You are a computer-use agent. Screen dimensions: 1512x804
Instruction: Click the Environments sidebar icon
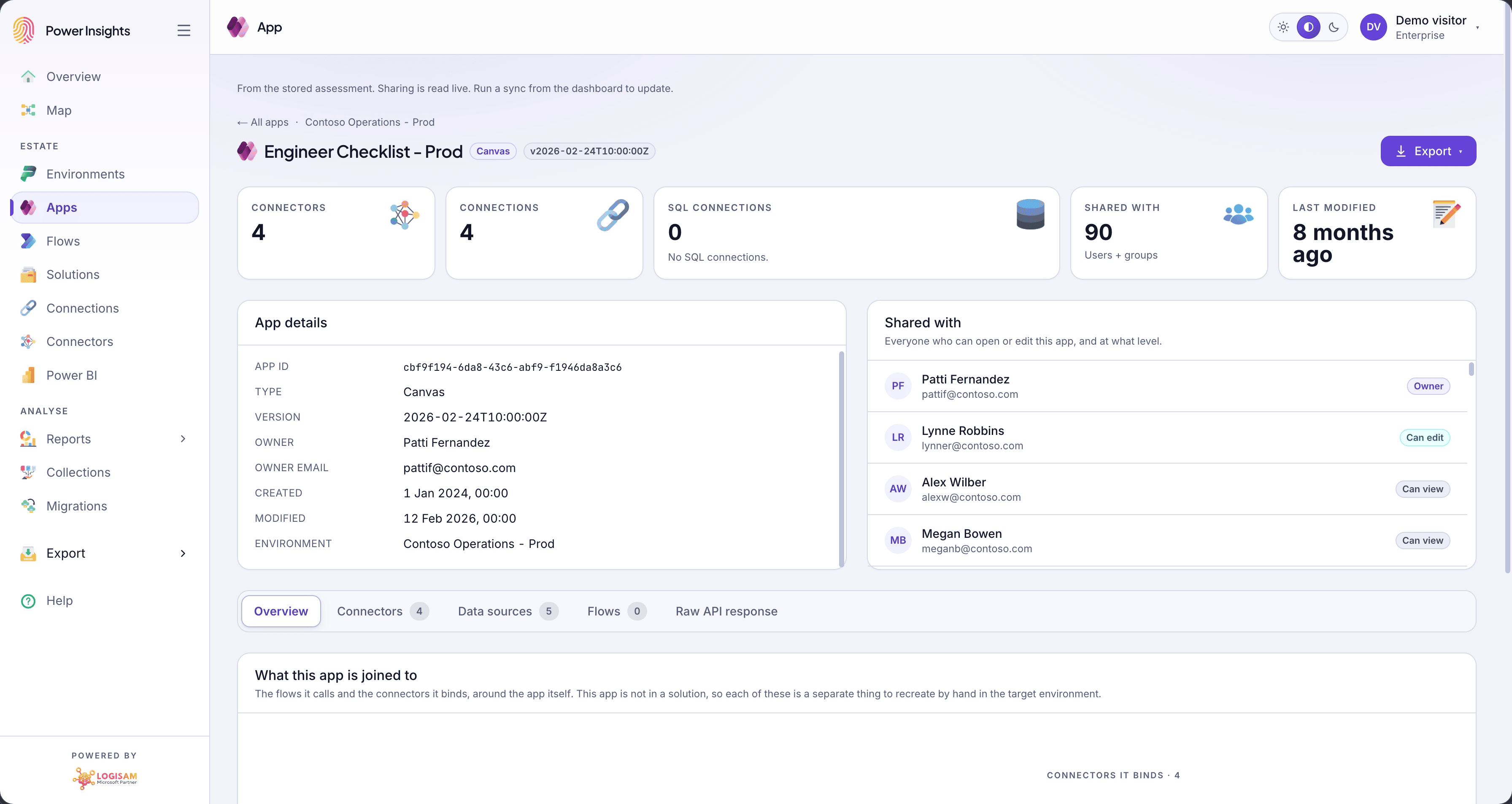(x=28, y=174)
